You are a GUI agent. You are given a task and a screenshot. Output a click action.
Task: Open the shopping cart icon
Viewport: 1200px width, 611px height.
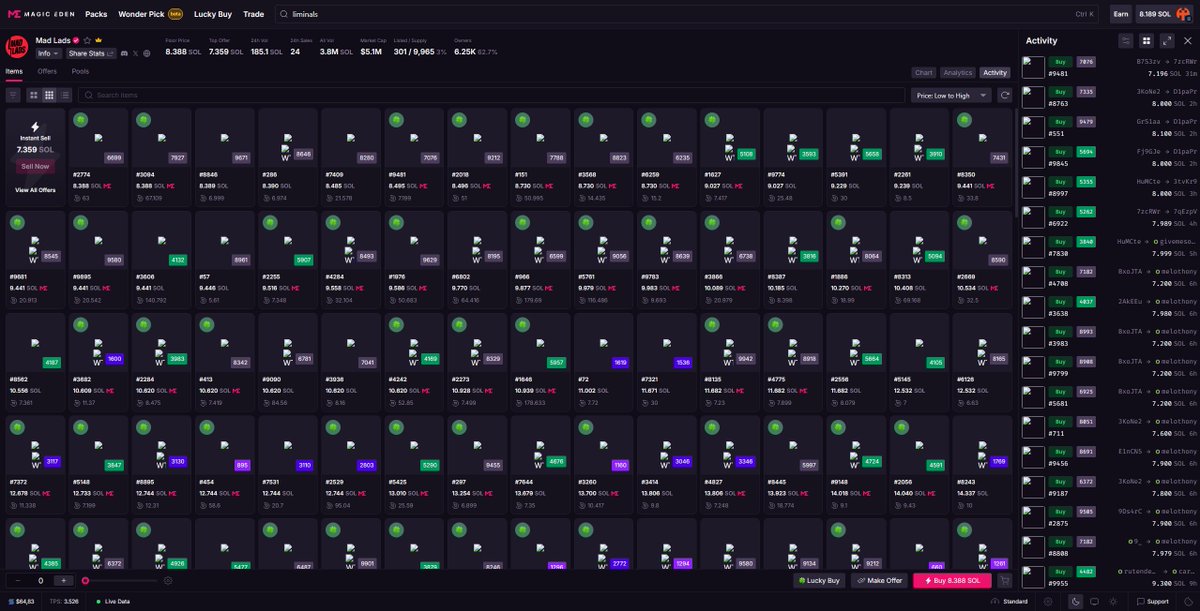click(1005, 580)
